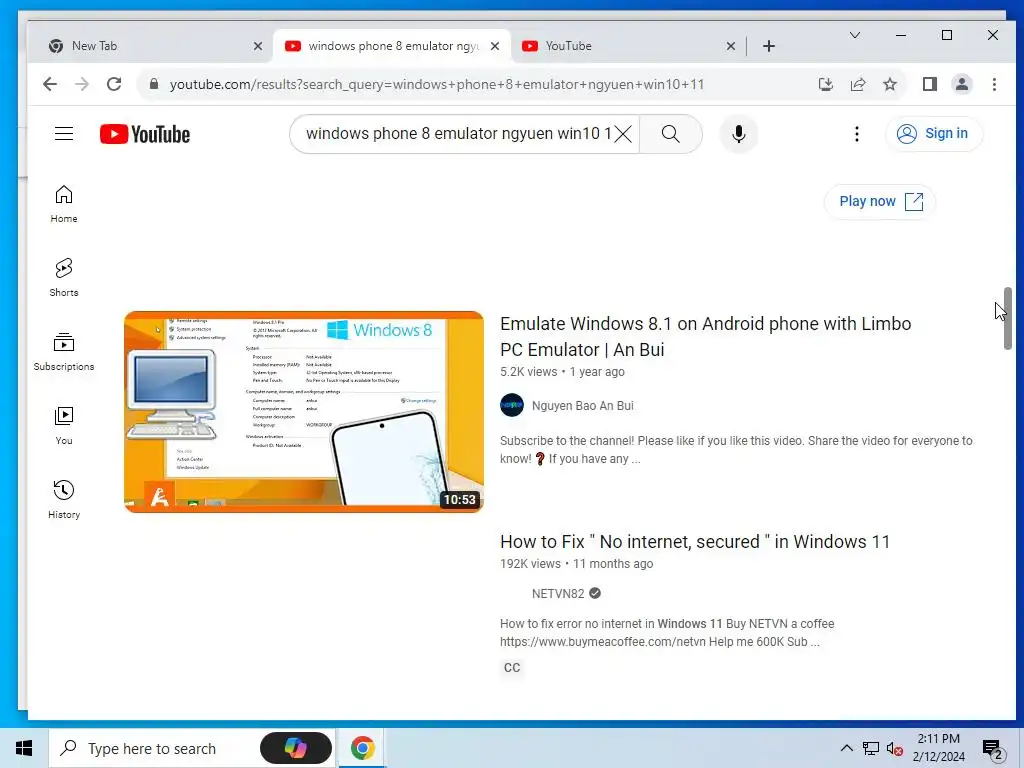Visit the NETVN82 channel
The height and width of the screenshot is (768, 1024).
click(558, 594)
